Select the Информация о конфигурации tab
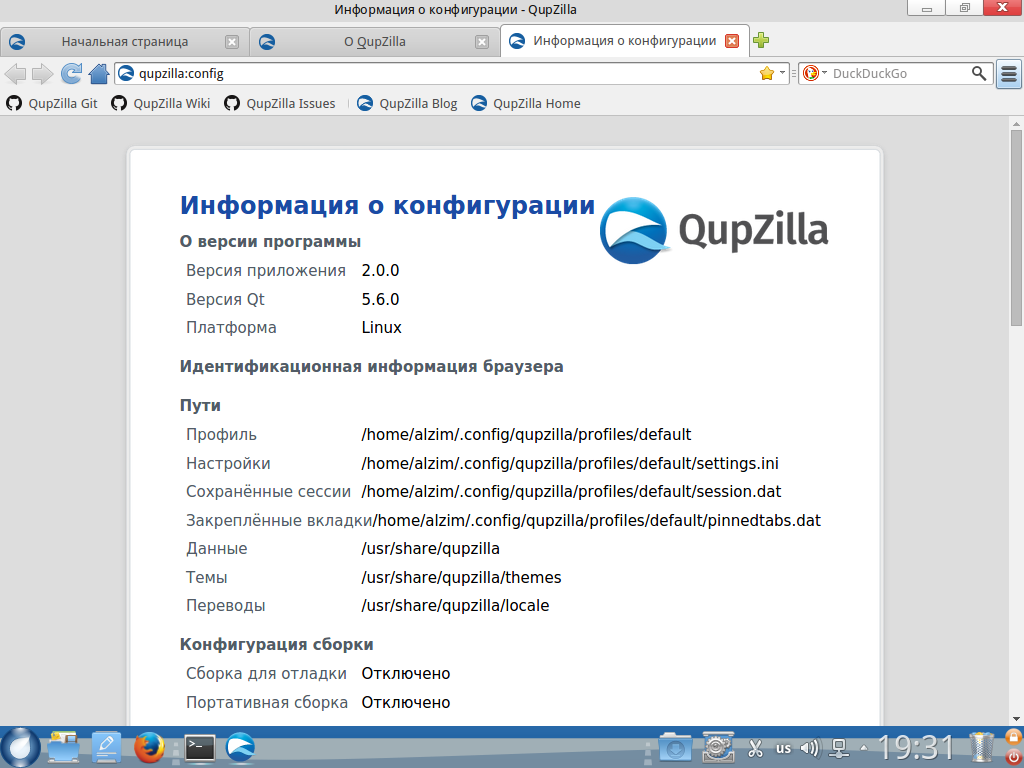Image resolution: width=1024 pixels, height=768 pixels. pos(624,40)
